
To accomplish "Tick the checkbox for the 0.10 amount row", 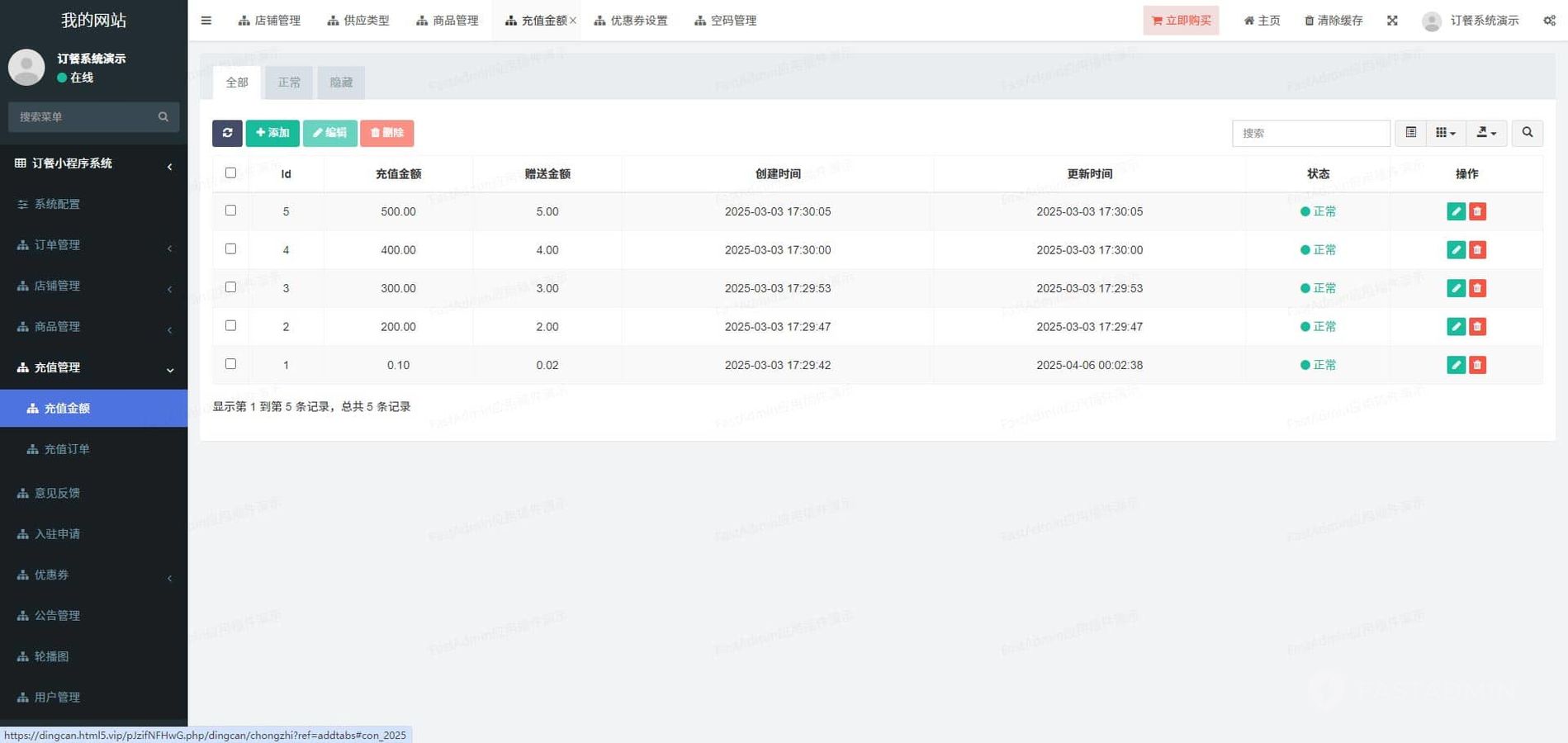I will coord(230,364).
